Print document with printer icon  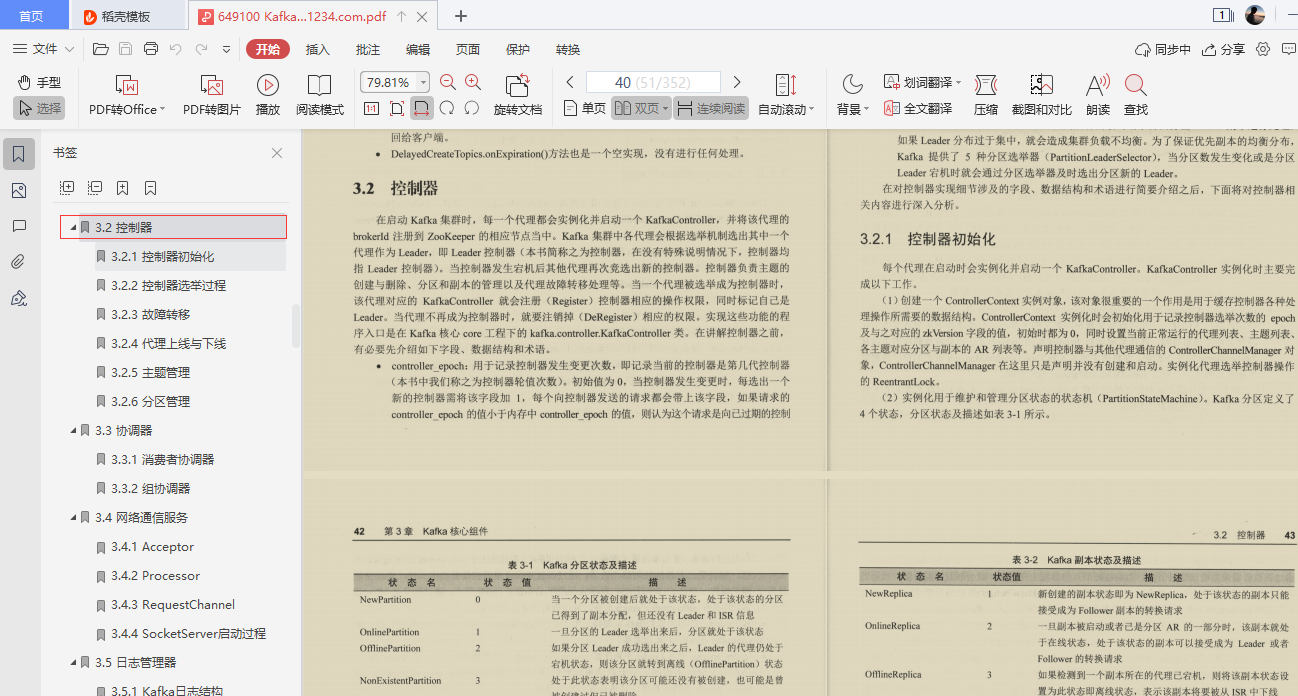pyautogui.click(x=151, y=49)
